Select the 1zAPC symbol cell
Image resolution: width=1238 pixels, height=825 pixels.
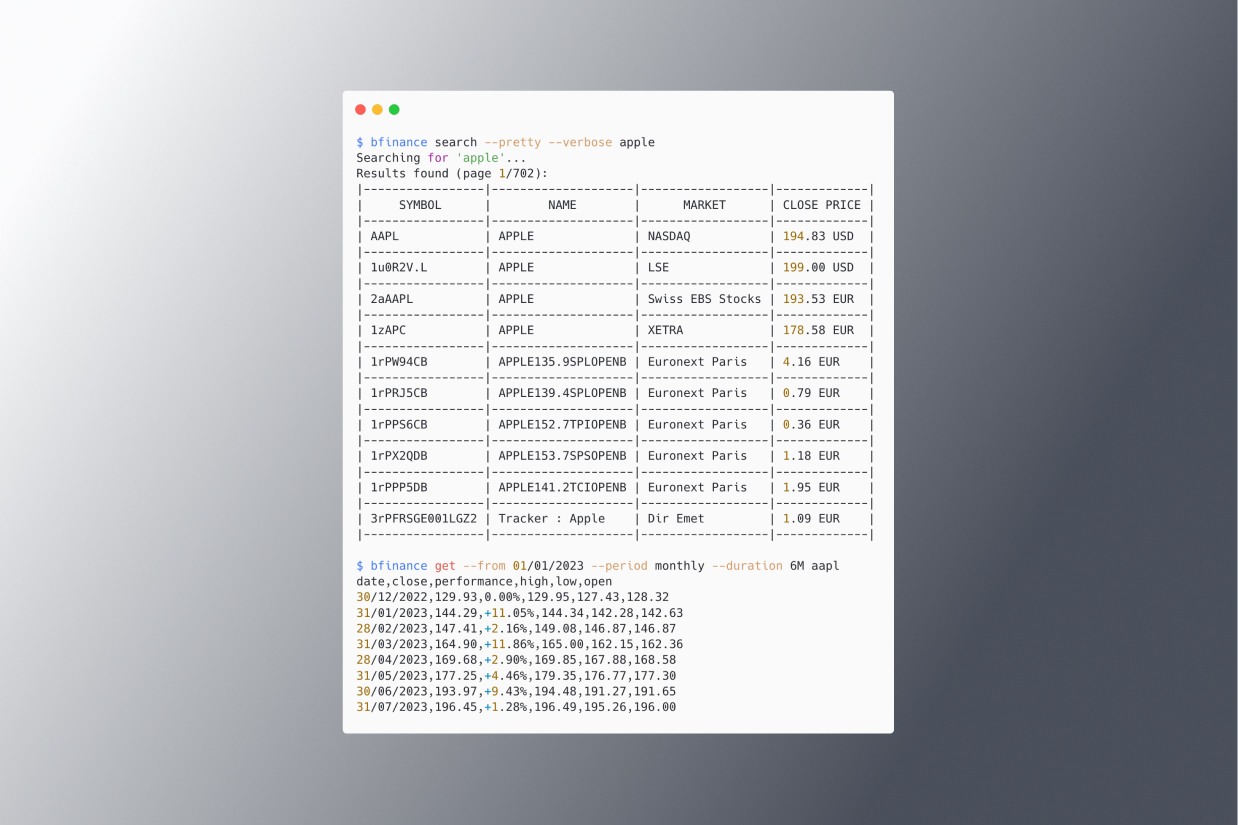tap(388, 330)
